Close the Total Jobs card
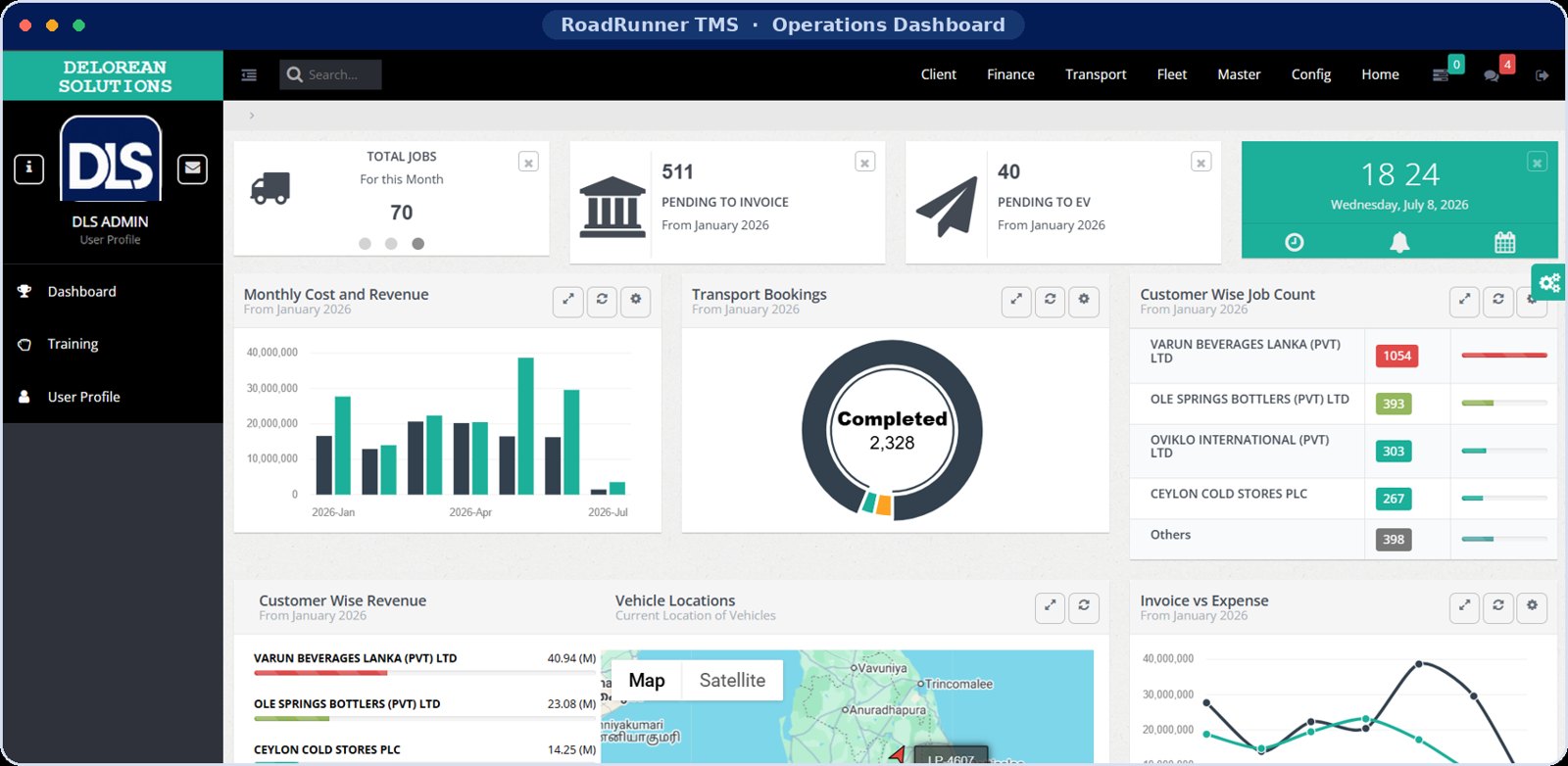This screenshot has height=766, width=1568. pyautogui.click(x=528, y=163)
